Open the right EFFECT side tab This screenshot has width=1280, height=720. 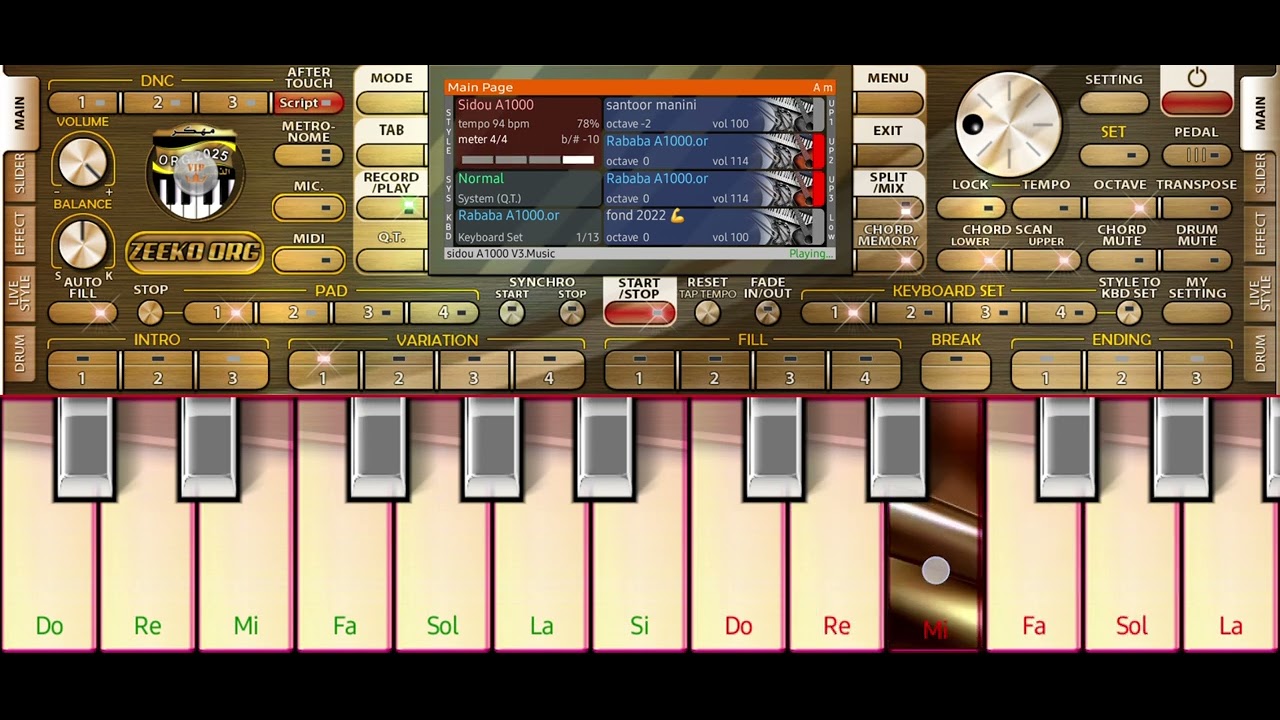coord(1261,234)
